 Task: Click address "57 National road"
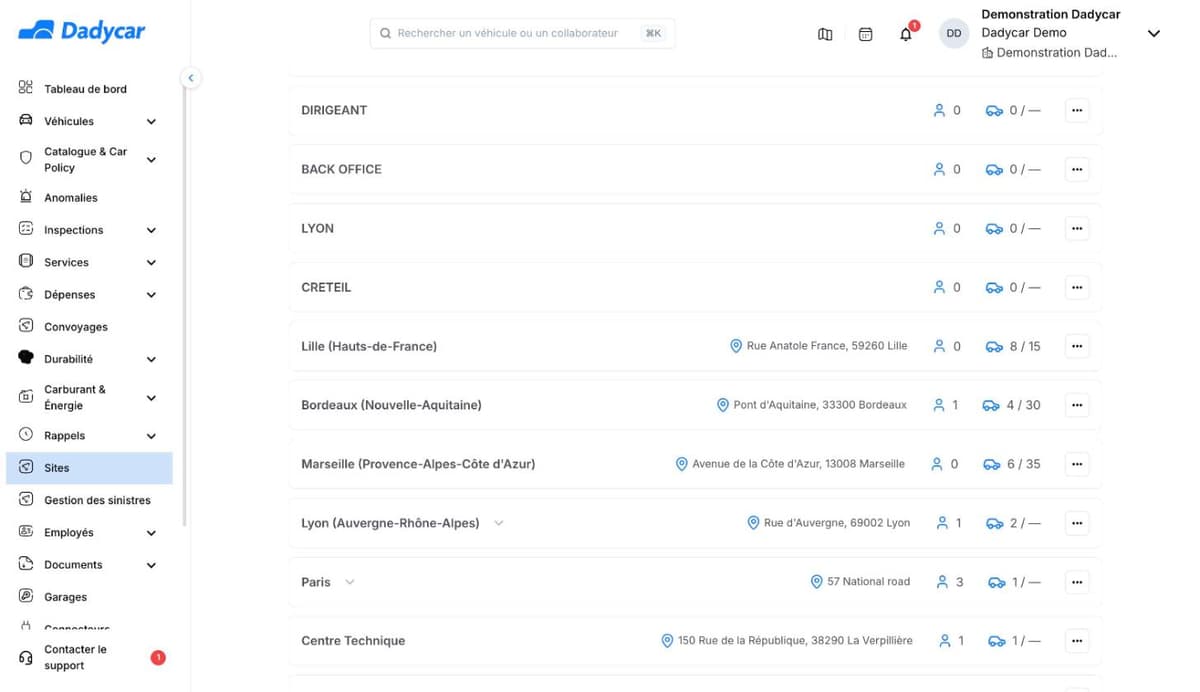(868, 582)
